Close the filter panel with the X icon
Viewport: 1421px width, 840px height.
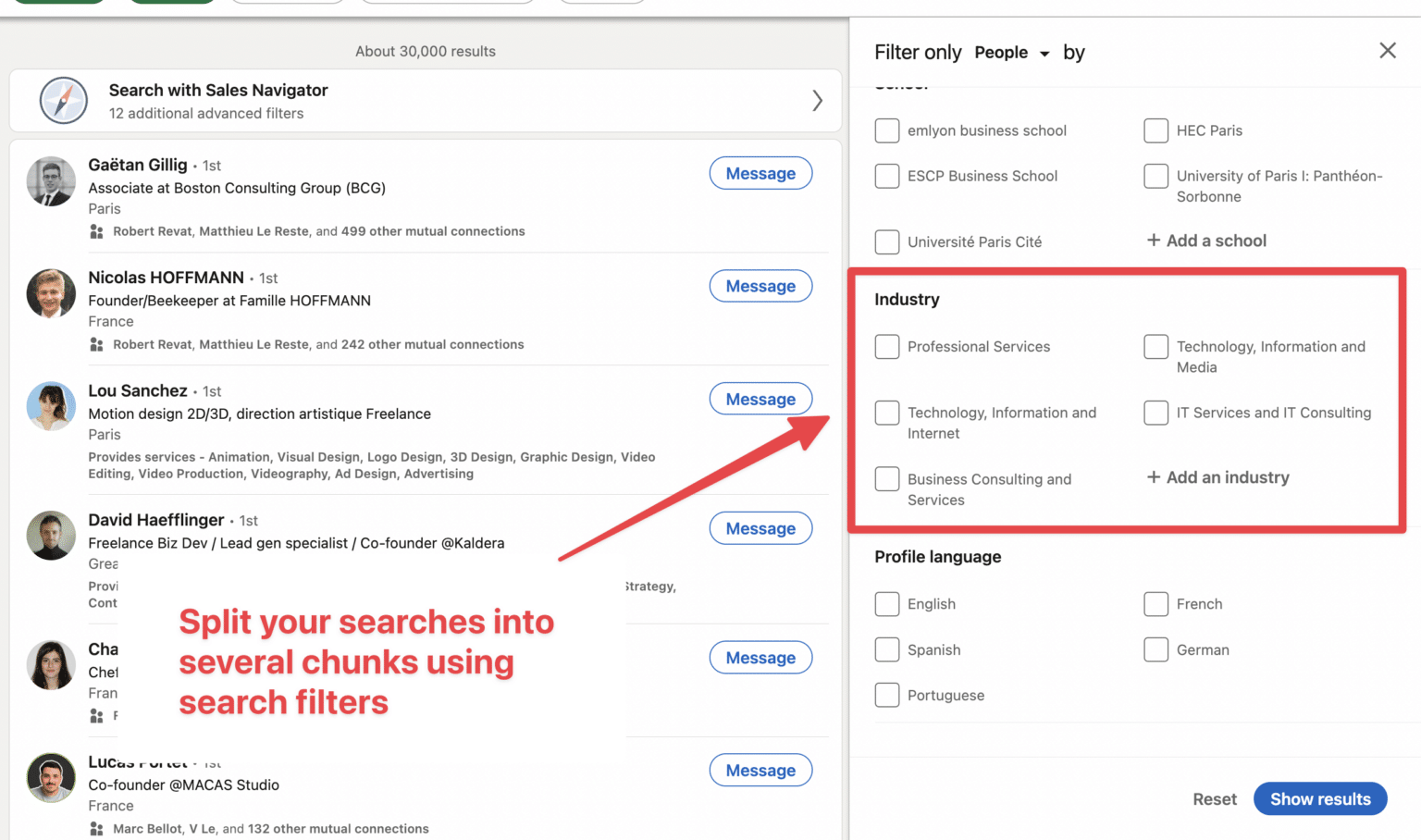[1388, 51]
